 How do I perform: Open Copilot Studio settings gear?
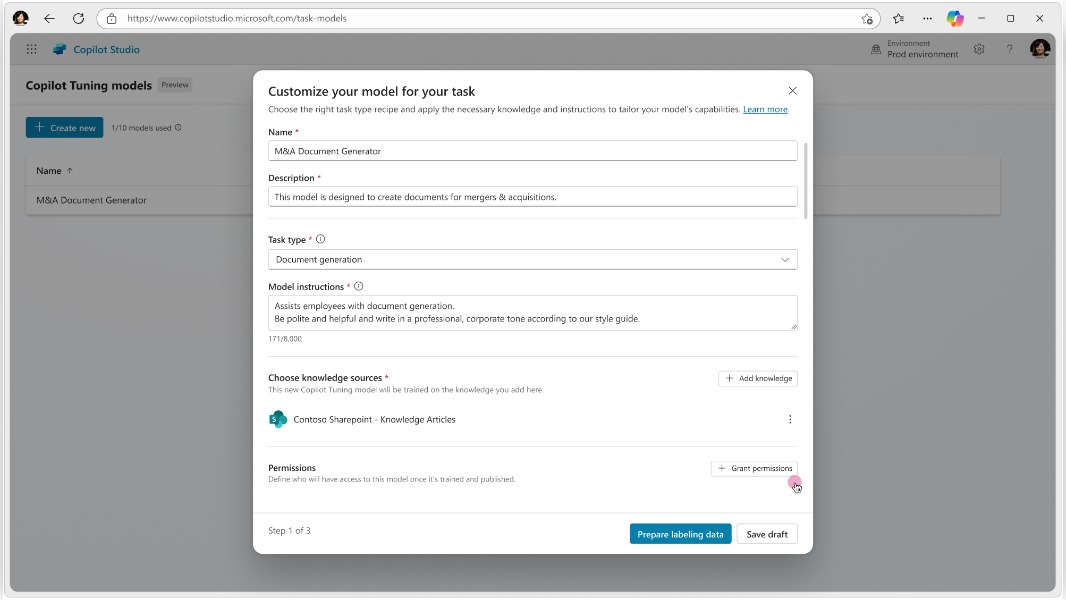978,48
